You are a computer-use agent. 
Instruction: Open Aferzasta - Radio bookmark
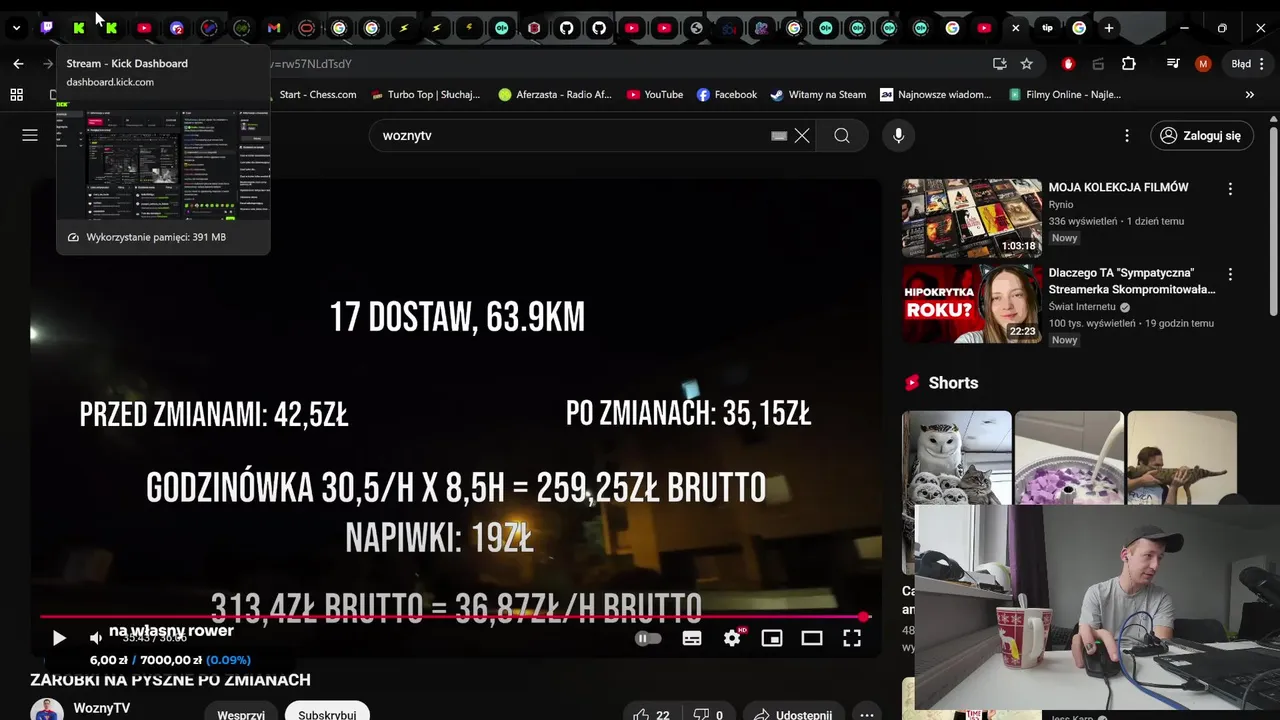(x=555, y=95)
